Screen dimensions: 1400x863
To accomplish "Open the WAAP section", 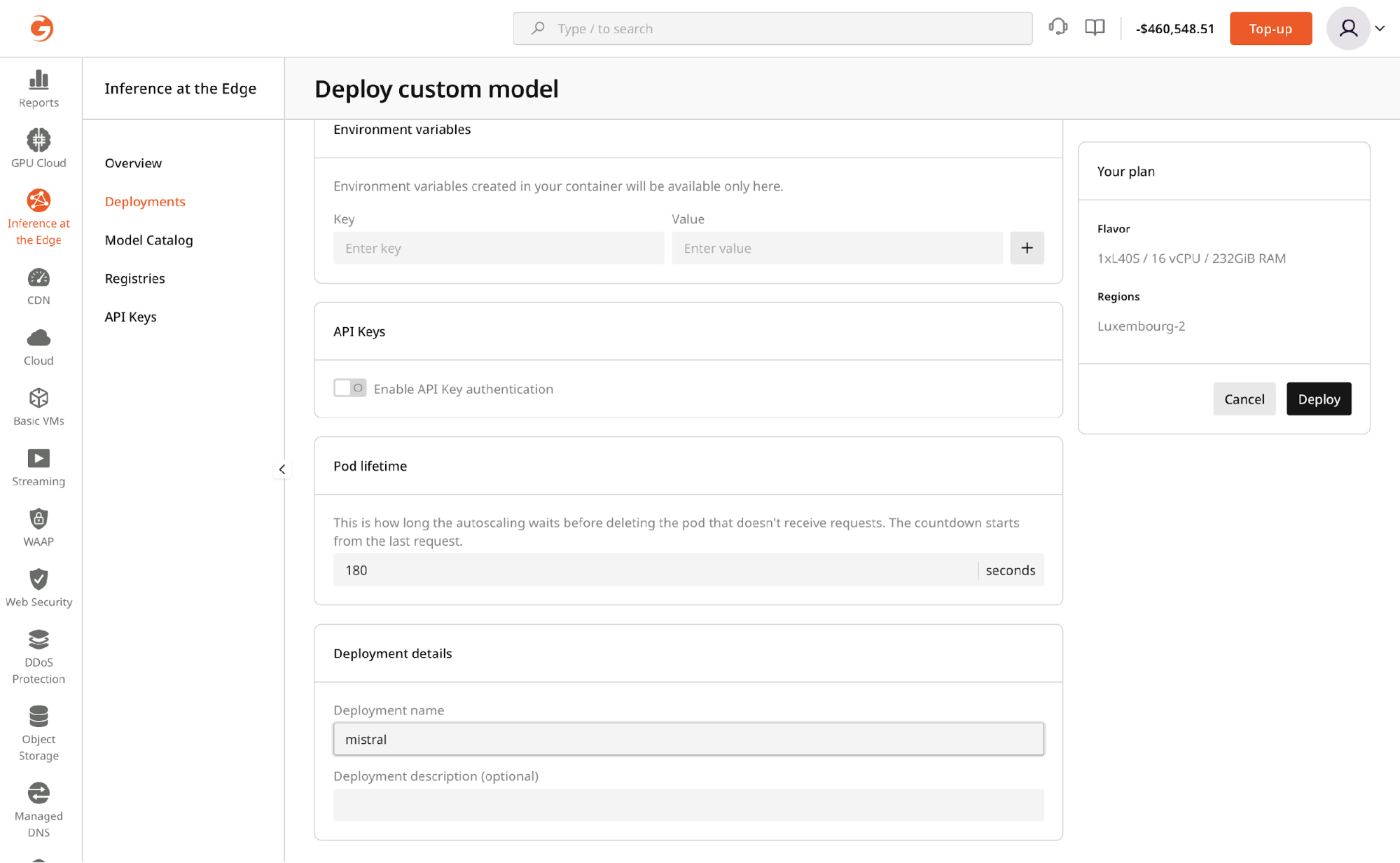I will point(39,527).
